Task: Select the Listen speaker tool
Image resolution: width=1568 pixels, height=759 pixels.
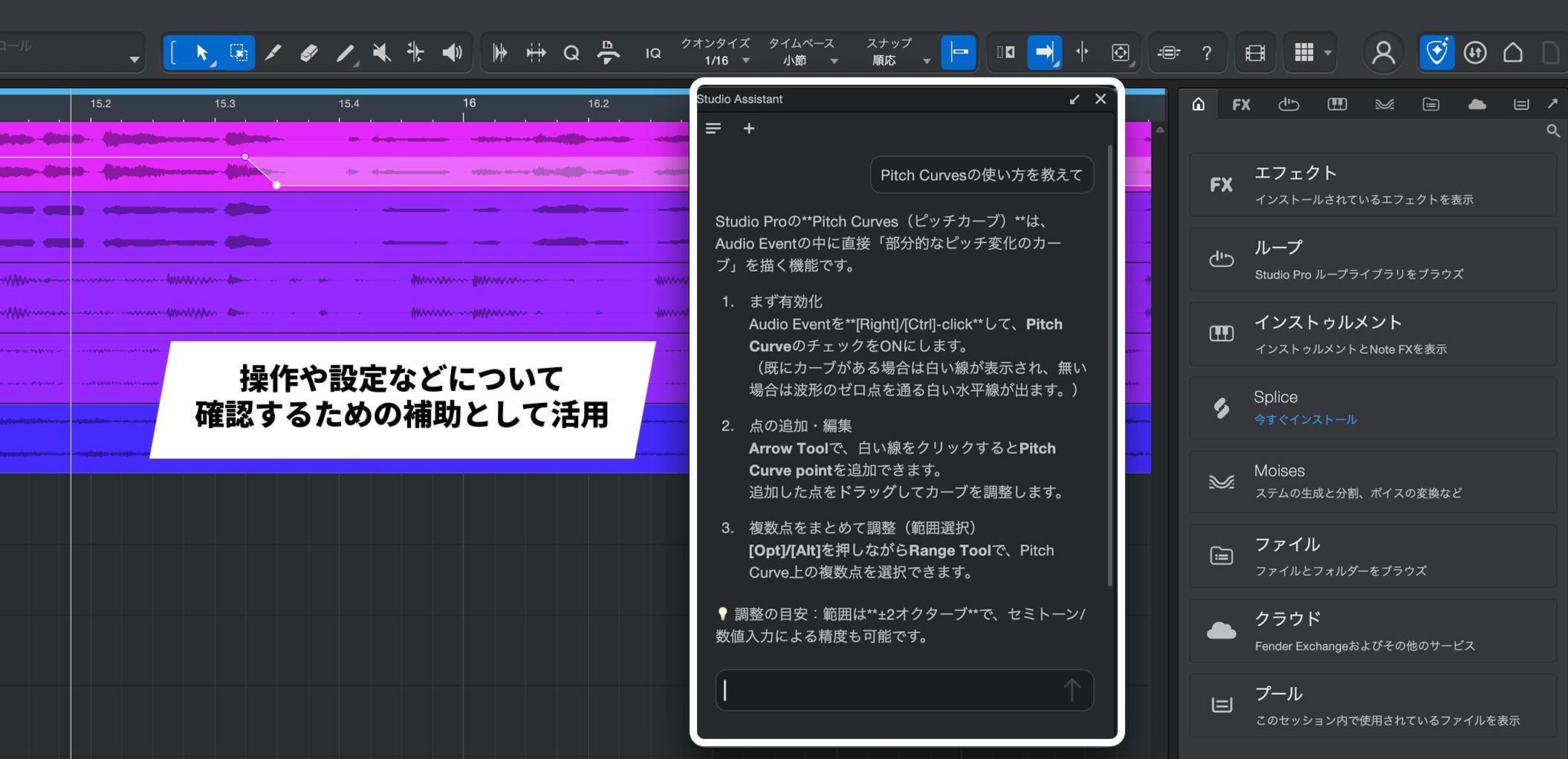Action: point(452,53)
